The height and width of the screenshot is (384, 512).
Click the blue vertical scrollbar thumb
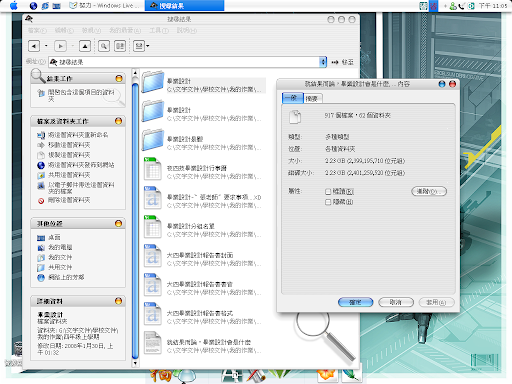[x=135, y=220]
